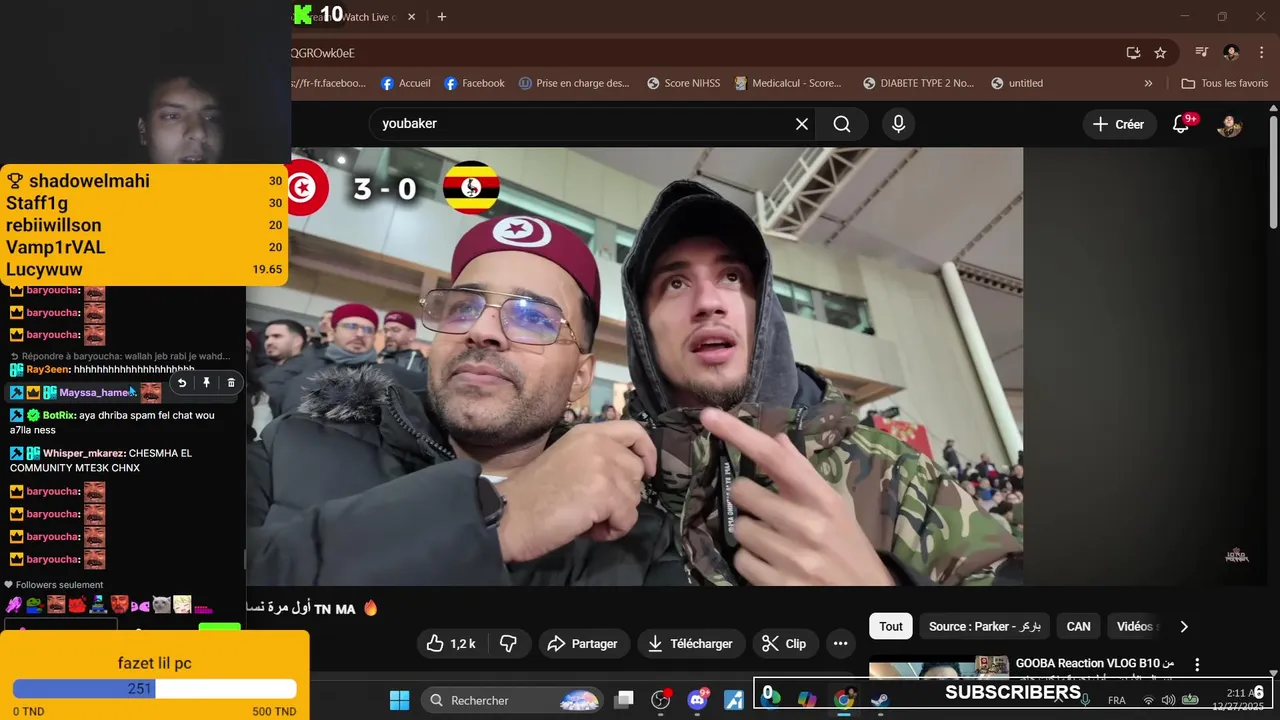This screenshot has width=1280, height=720.
Task: Open the Accueil Facebook bookmark
Action: click(406, 83)
